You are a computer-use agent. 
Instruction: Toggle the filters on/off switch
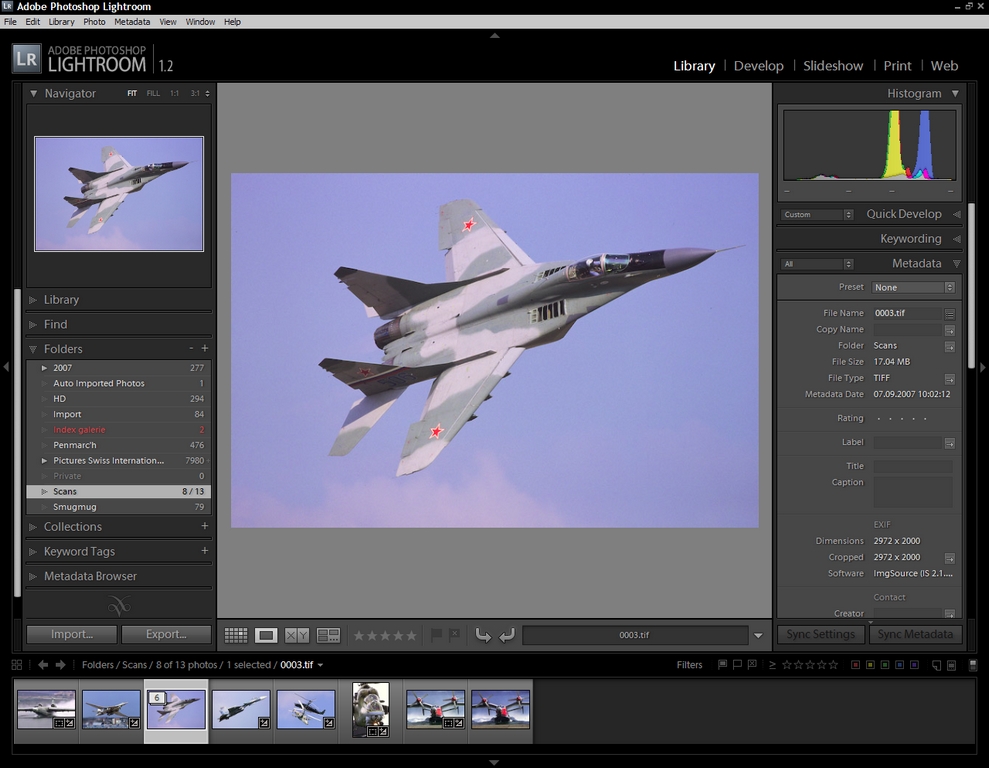click(973, 665)
